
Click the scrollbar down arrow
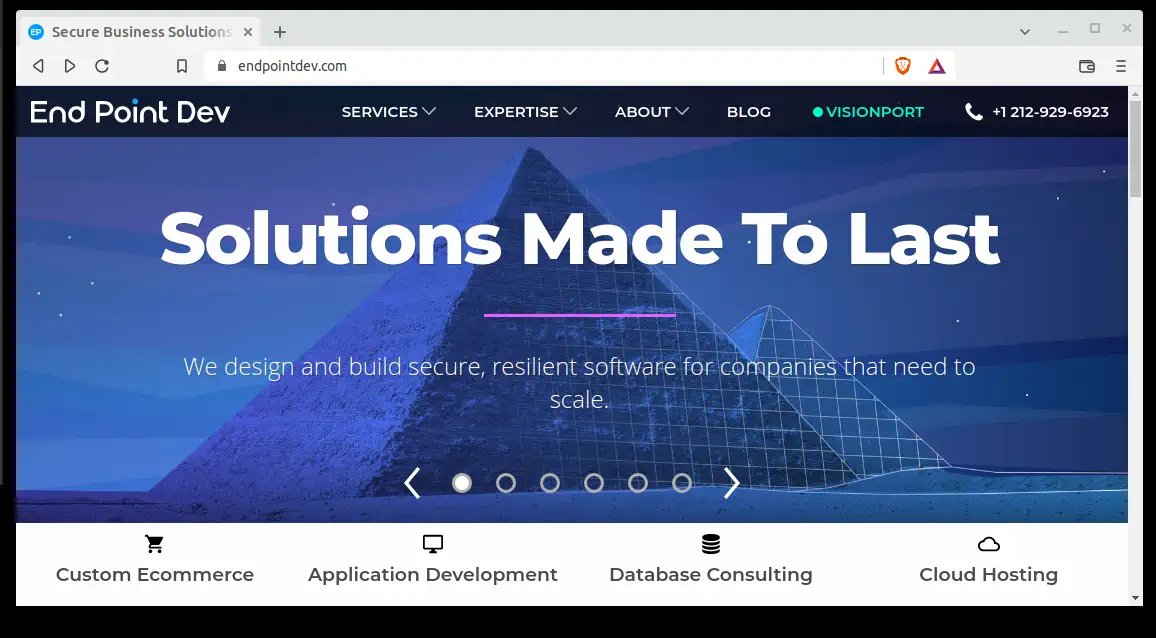coord(1135,598)
